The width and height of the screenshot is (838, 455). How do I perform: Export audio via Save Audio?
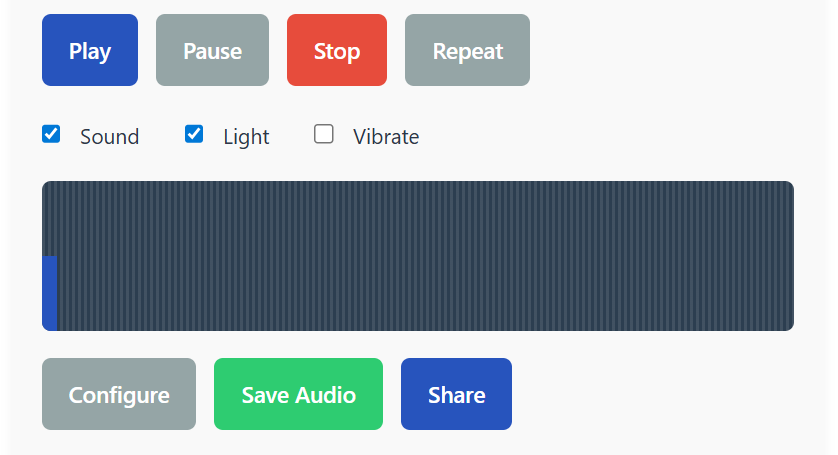tap(298, 394)
